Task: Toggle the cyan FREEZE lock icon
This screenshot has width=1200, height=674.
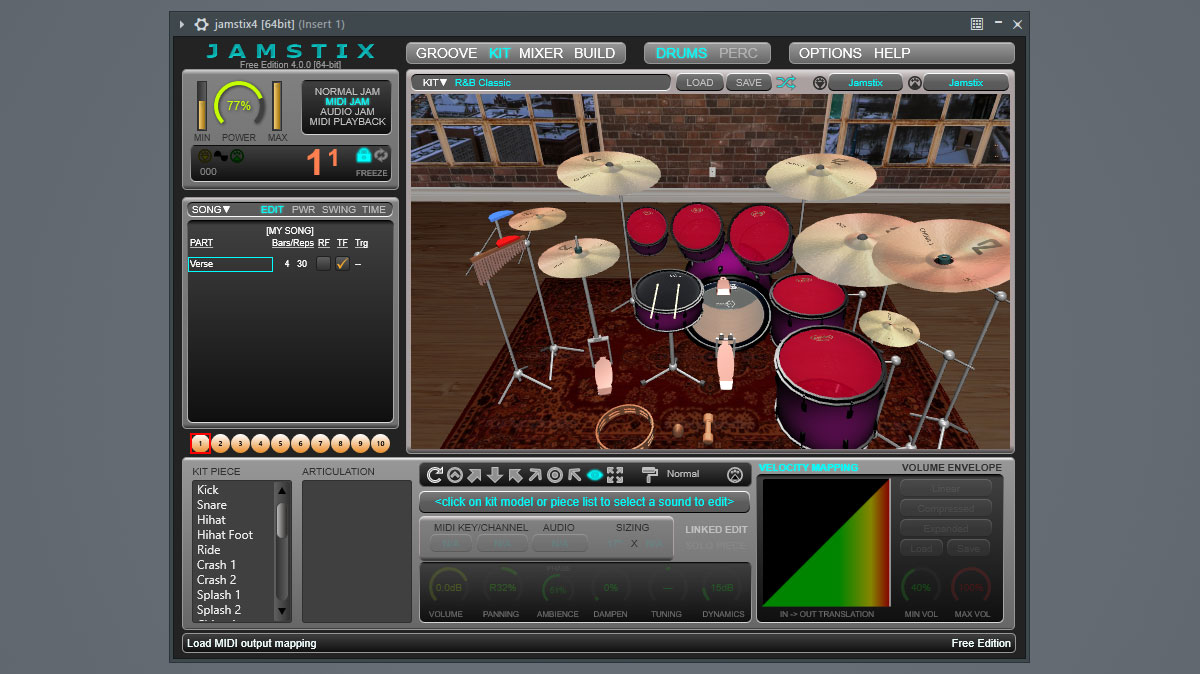Action: tap(364, 155)
